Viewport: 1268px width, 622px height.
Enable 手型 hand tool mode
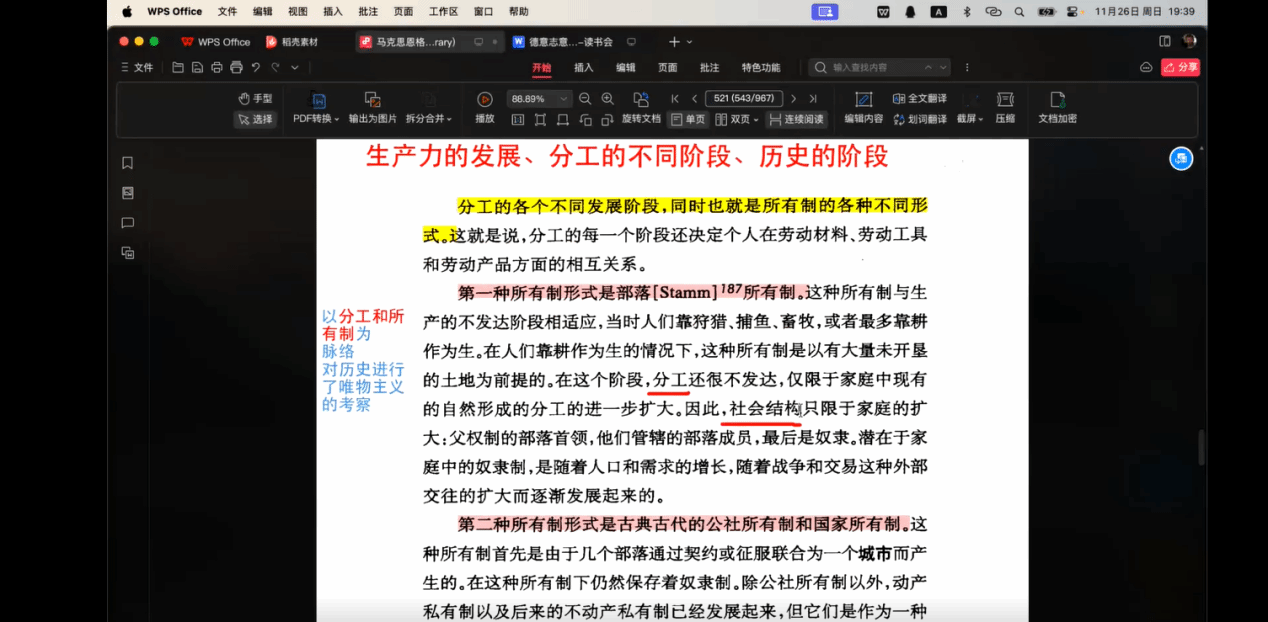[x=255, y=99]
